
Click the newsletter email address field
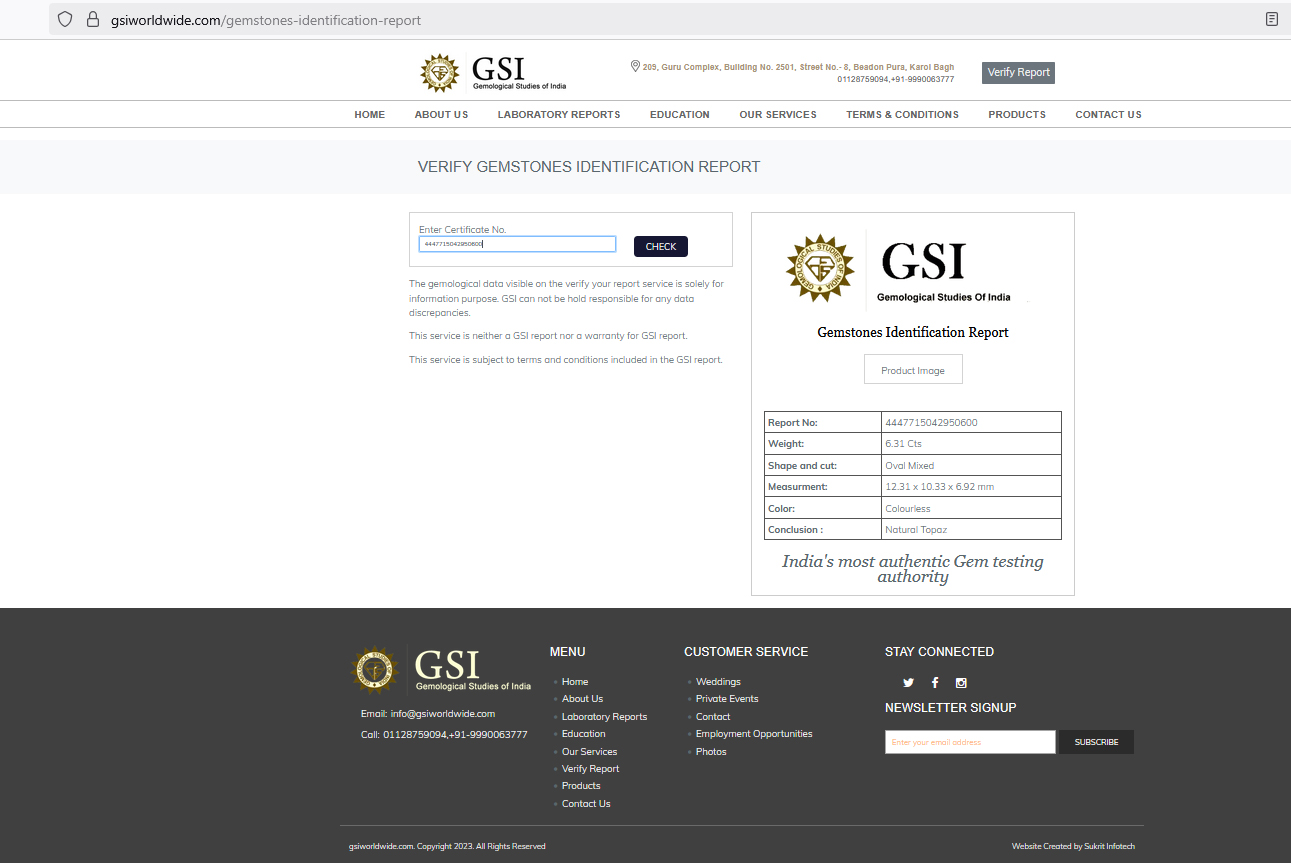pos(970,742)
